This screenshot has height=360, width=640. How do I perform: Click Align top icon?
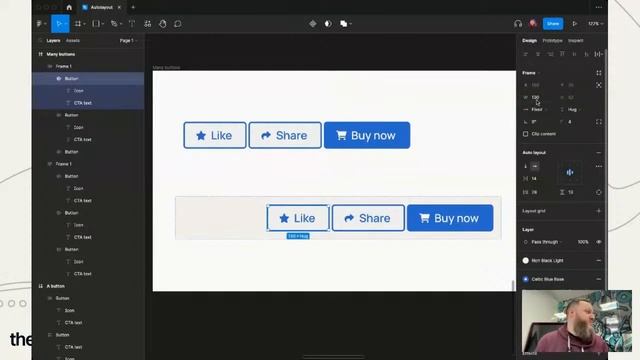pyautogui.click(x=562, y=54)
